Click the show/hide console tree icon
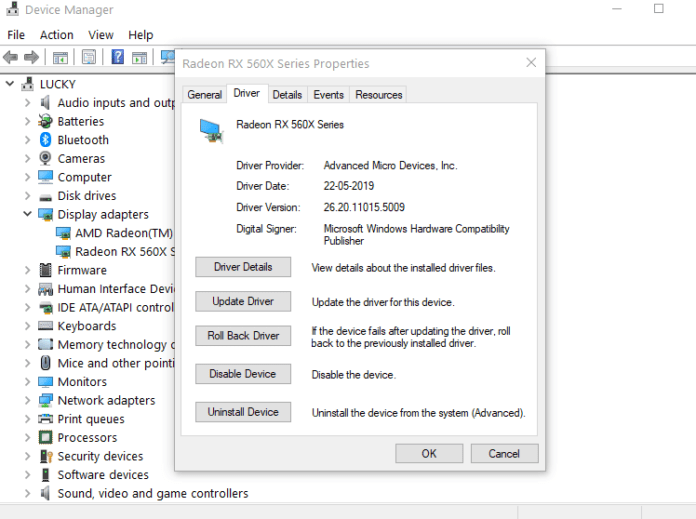Screen dimensions: 696x519 60,57
